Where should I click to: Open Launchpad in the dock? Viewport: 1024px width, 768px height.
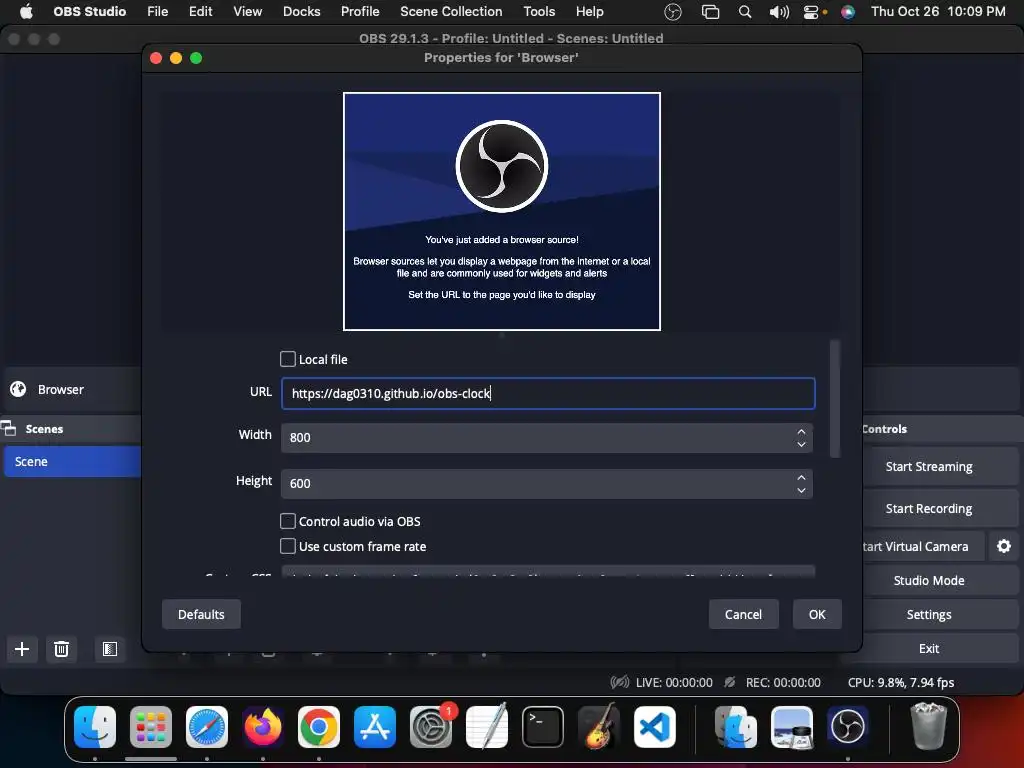(151, 727)
